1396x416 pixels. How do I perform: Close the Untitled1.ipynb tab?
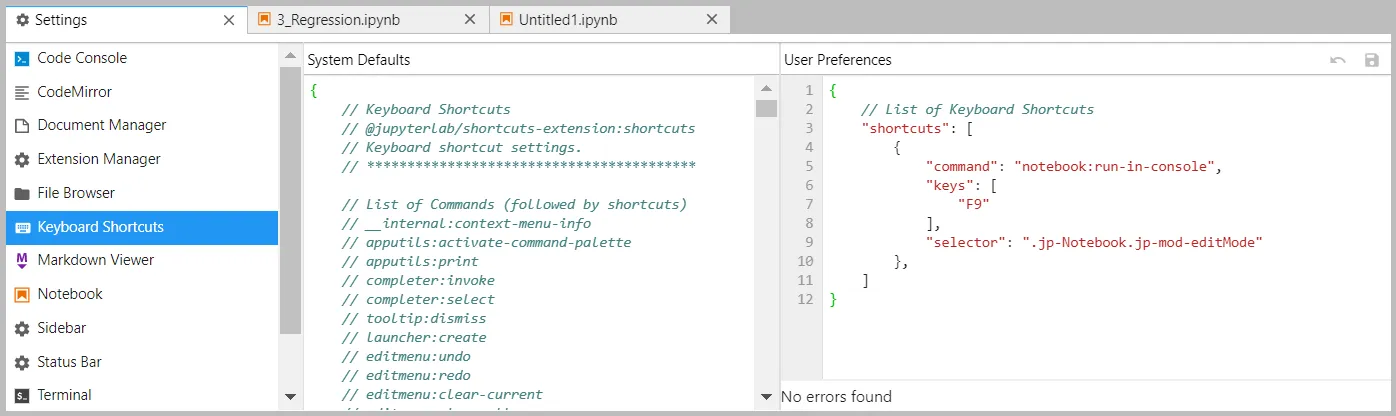[x=712, y=20]
